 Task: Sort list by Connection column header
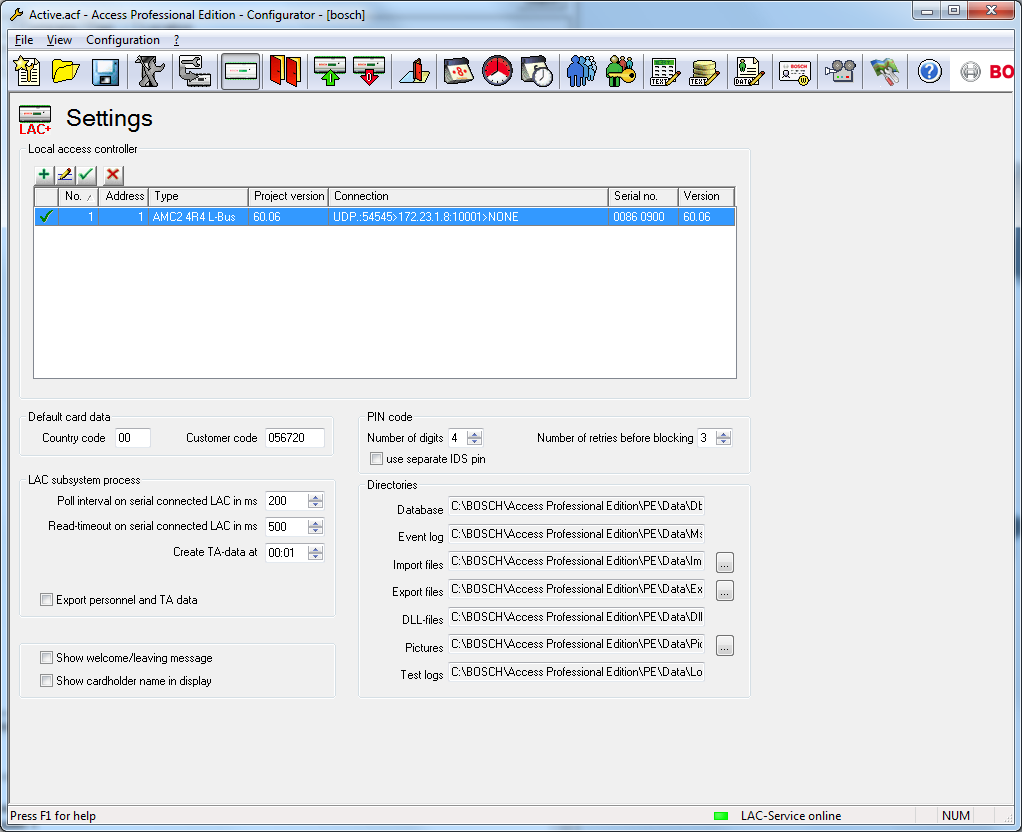point(468,196)
